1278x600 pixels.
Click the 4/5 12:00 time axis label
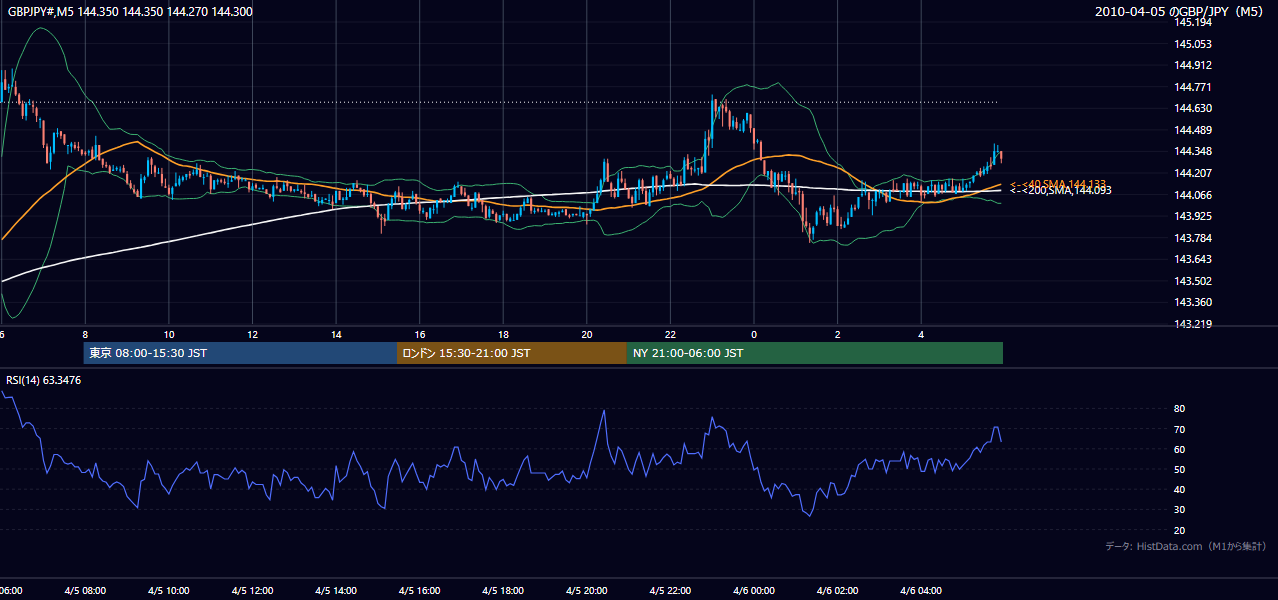point(253,591)
